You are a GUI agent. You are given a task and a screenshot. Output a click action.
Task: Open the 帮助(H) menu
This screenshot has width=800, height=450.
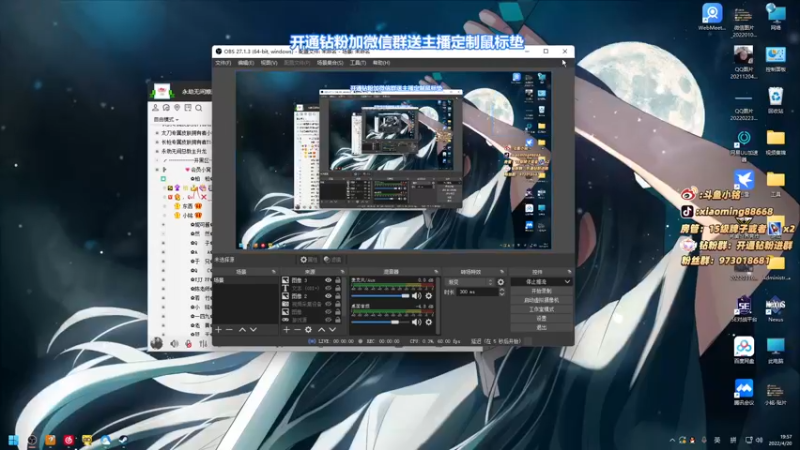click(381, 63)
